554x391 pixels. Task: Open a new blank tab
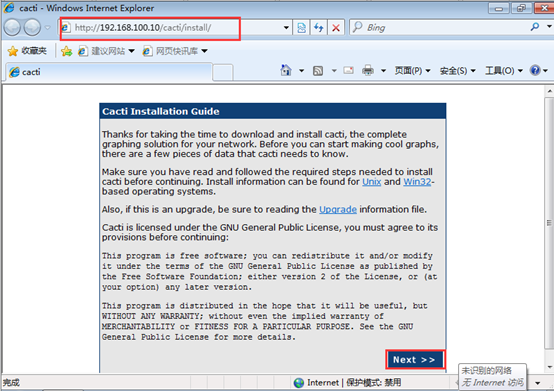coord(223,72)
